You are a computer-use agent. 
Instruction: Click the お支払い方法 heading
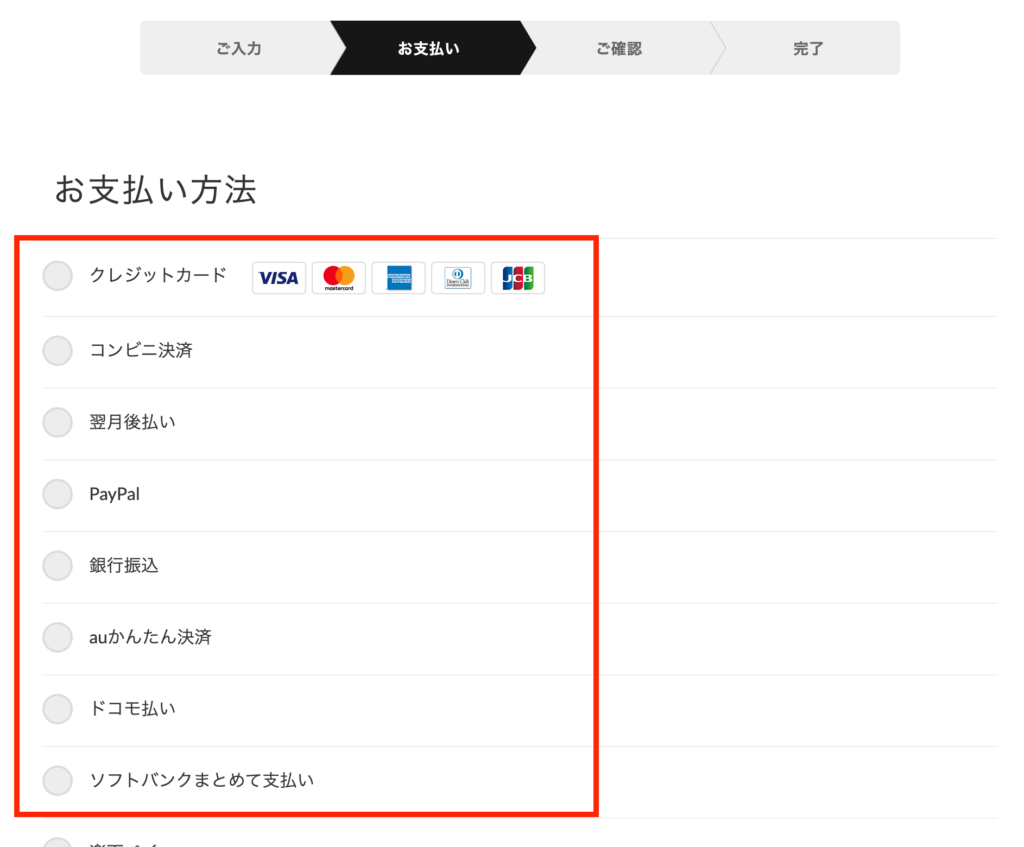pos(155,189)
